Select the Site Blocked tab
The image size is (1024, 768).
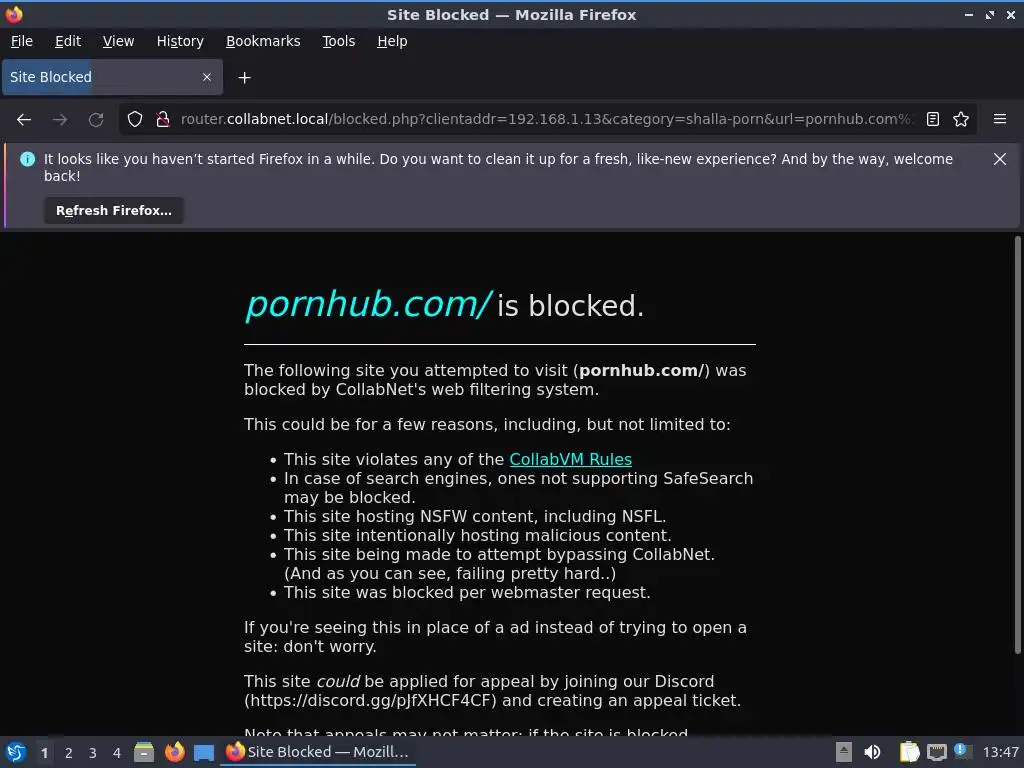[x=112, y=77]
